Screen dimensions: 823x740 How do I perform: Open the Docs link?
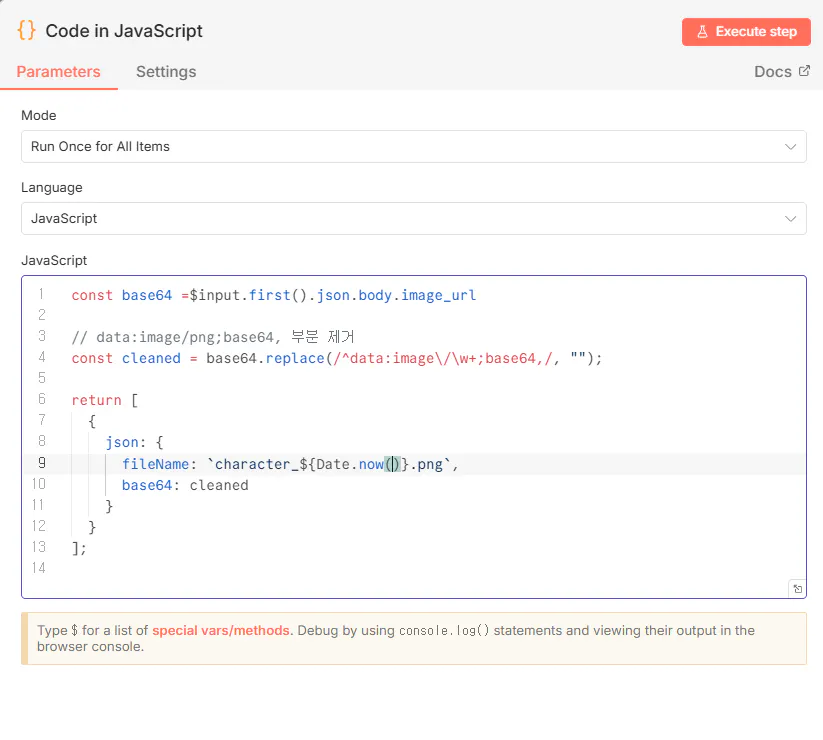[x=772, y=71]
